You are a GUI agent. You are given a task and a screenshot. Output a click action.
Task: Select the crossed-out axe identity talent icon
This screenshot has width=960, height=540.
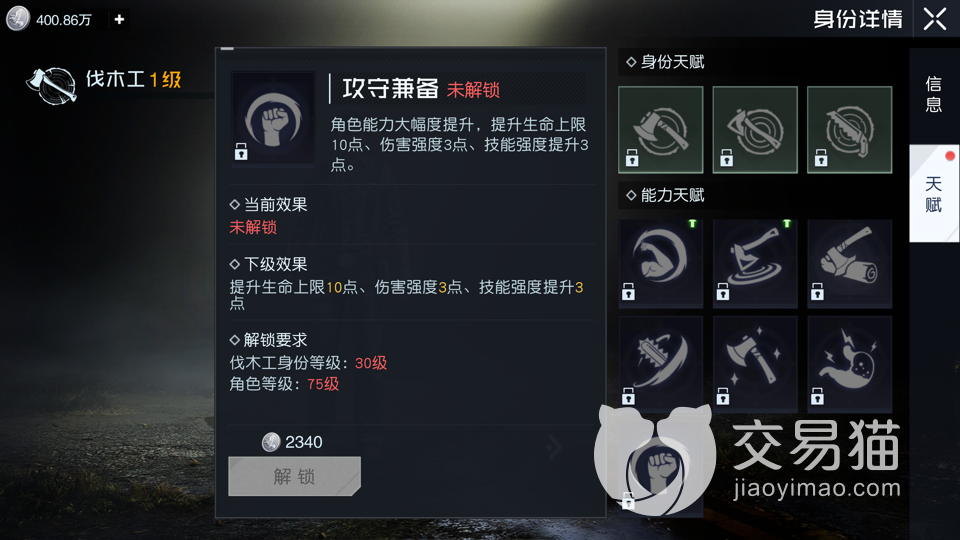click(755, 130)
